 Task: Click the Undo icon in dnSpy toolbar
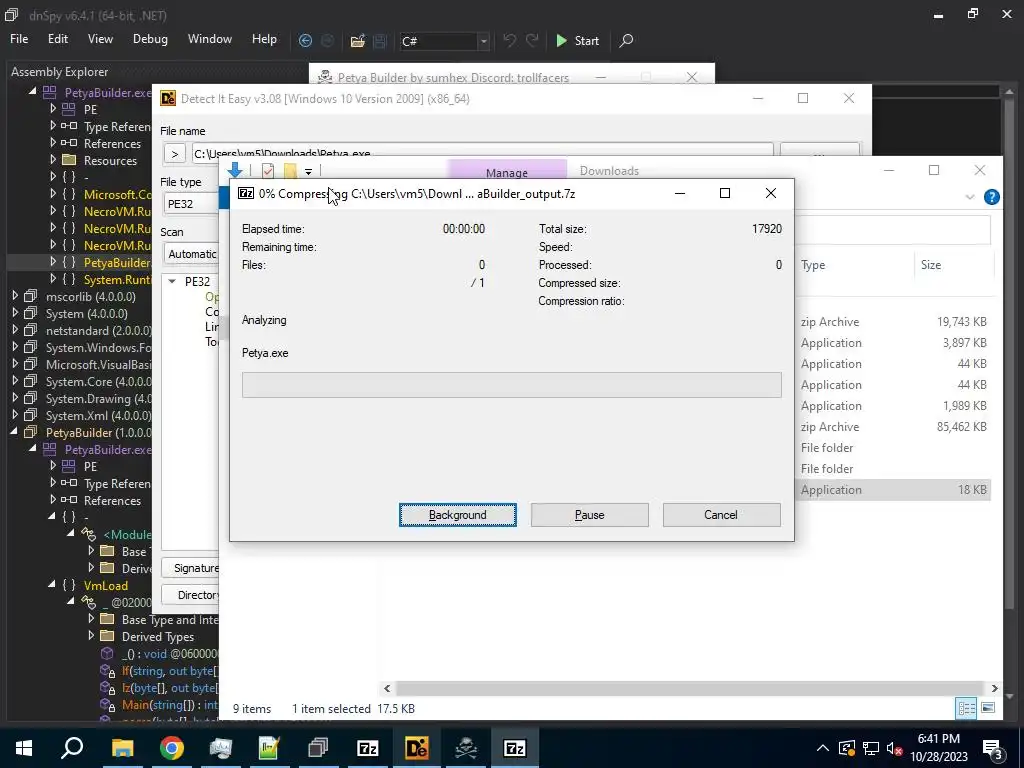(x=510, y=40)
